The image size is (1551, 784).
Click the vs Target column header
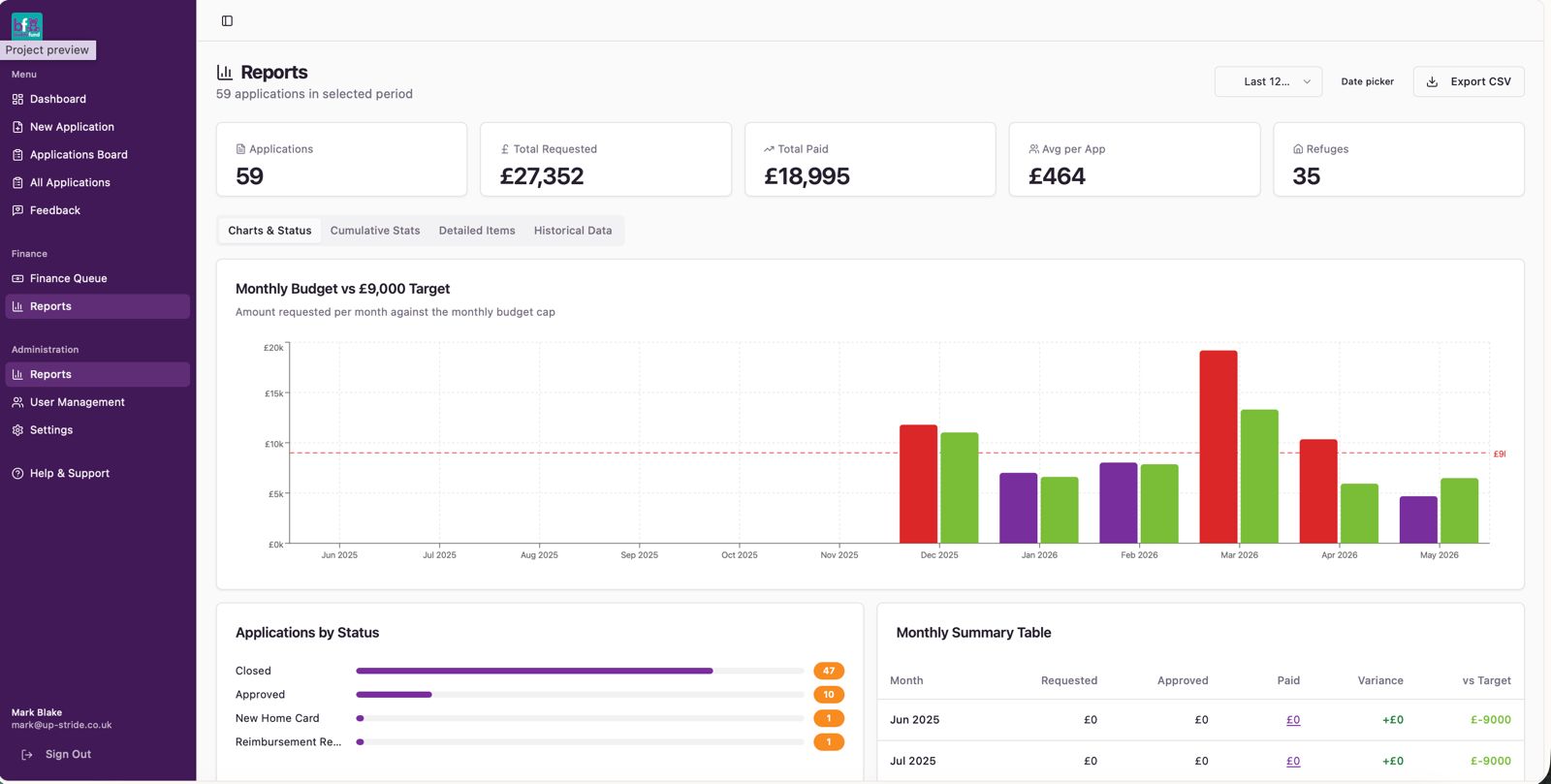pyautogui.click(x=1486, y=680)
